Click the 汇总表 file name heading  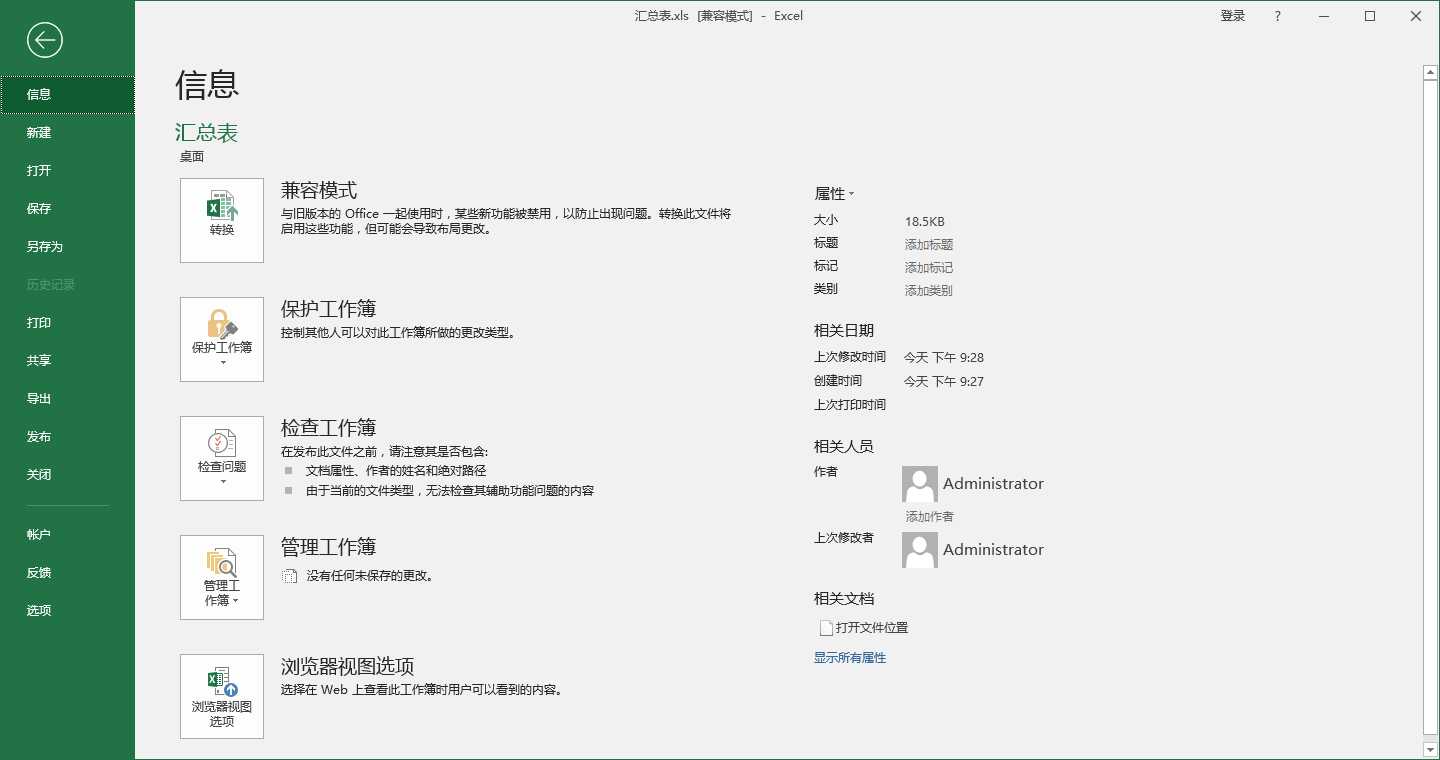[207, 133]
